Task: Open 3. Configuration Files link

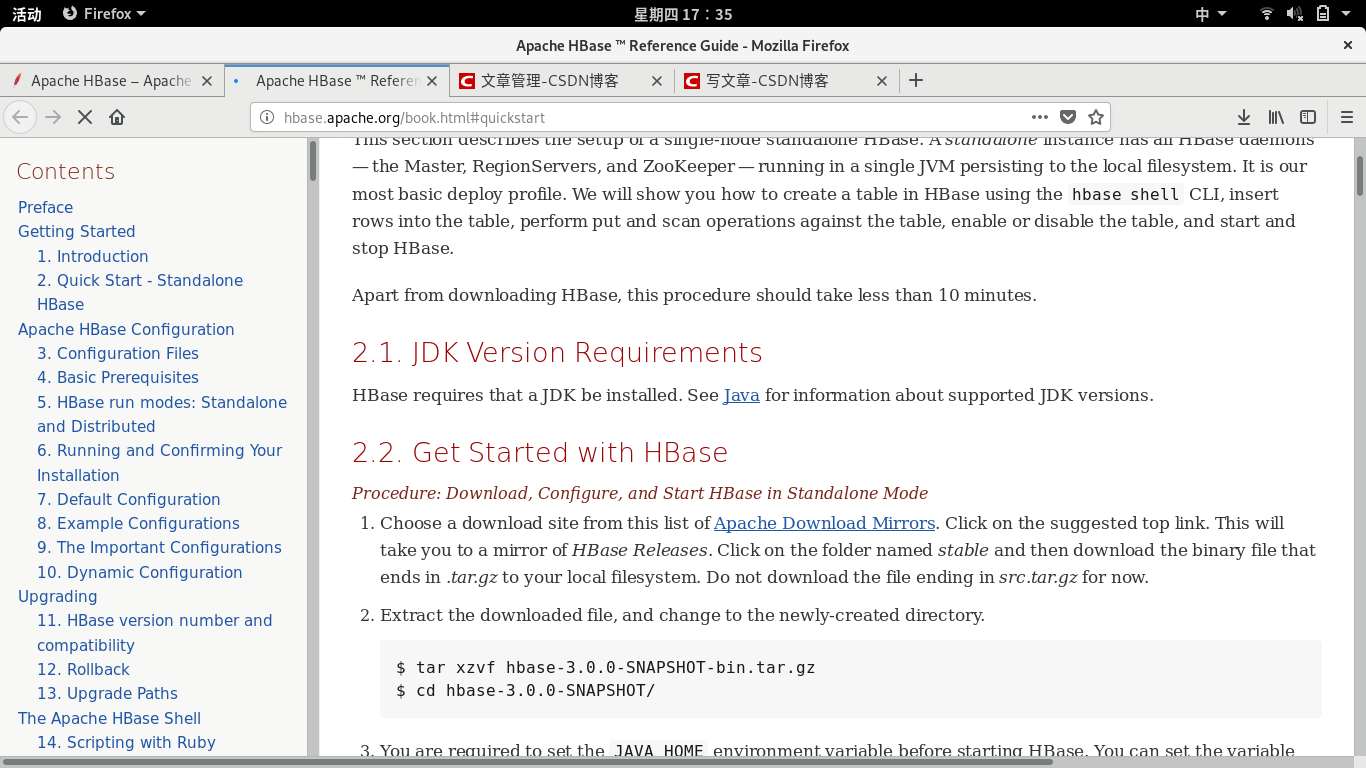Action: coord(118,353)
